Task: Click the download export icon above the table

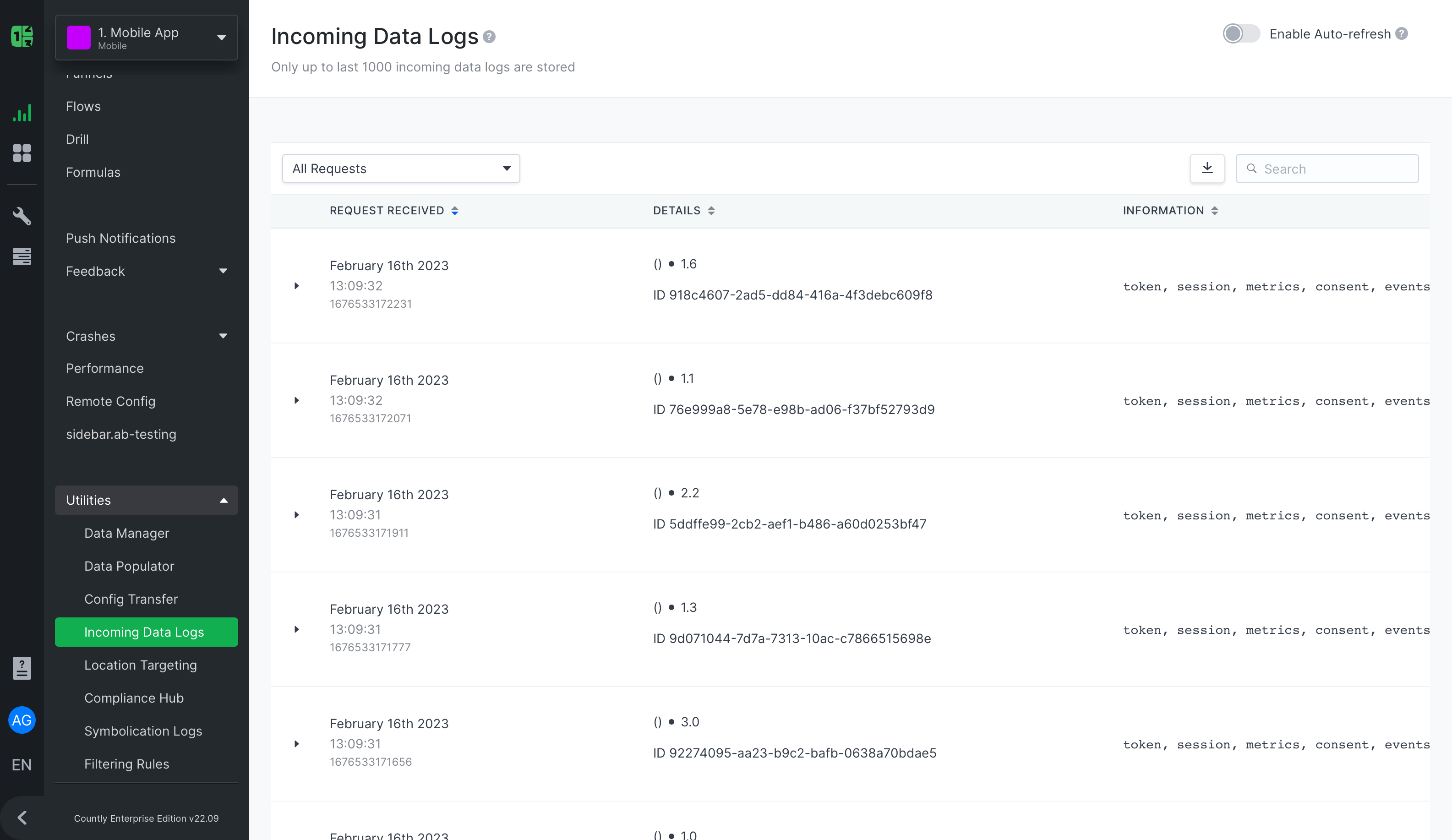Action: point(1207,168)
